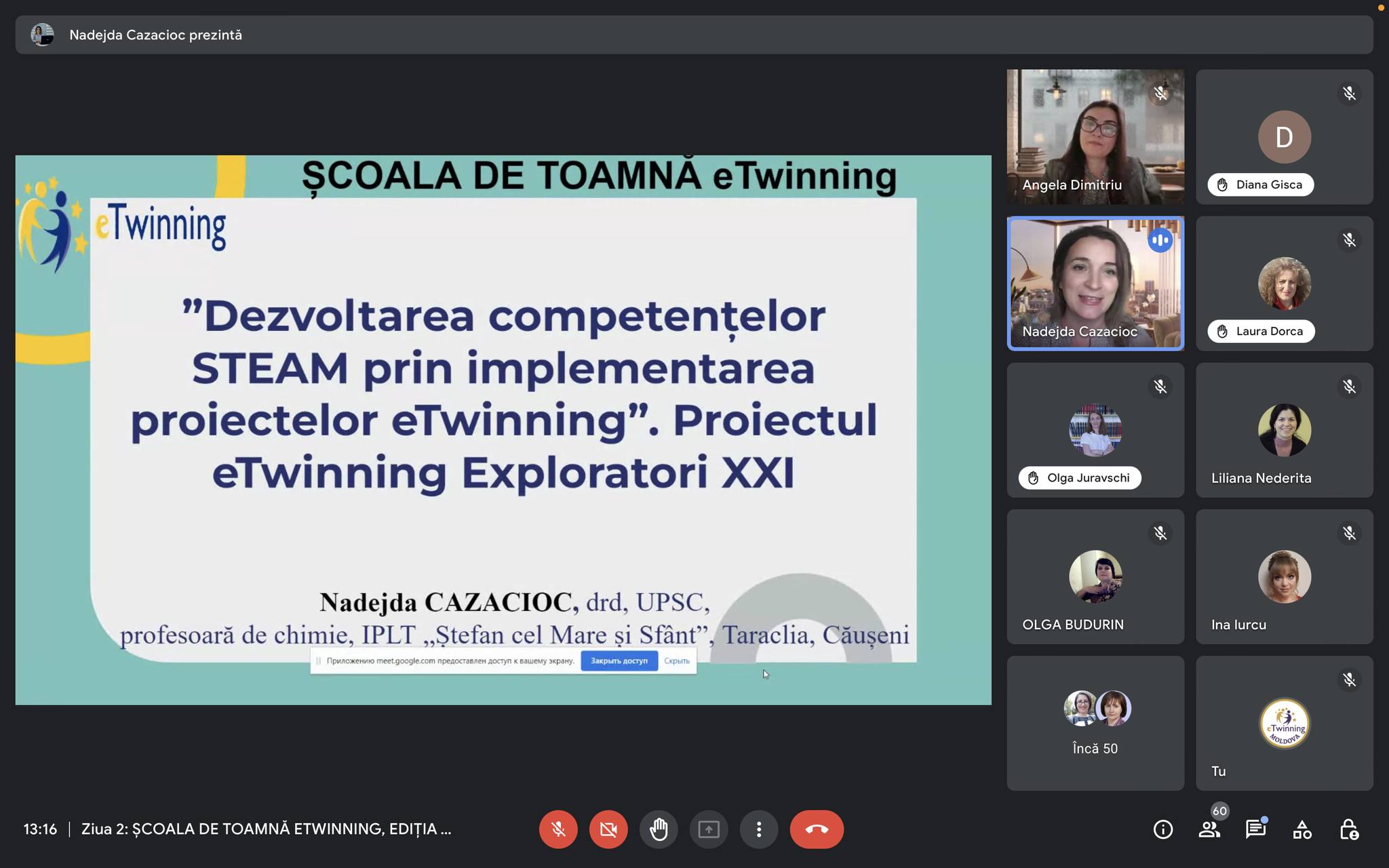The height and width of the screenshot is (868, 1389).
Task: Click Nadejda Cazacioc's speaking audio indicator
Action: point(1160,240)
